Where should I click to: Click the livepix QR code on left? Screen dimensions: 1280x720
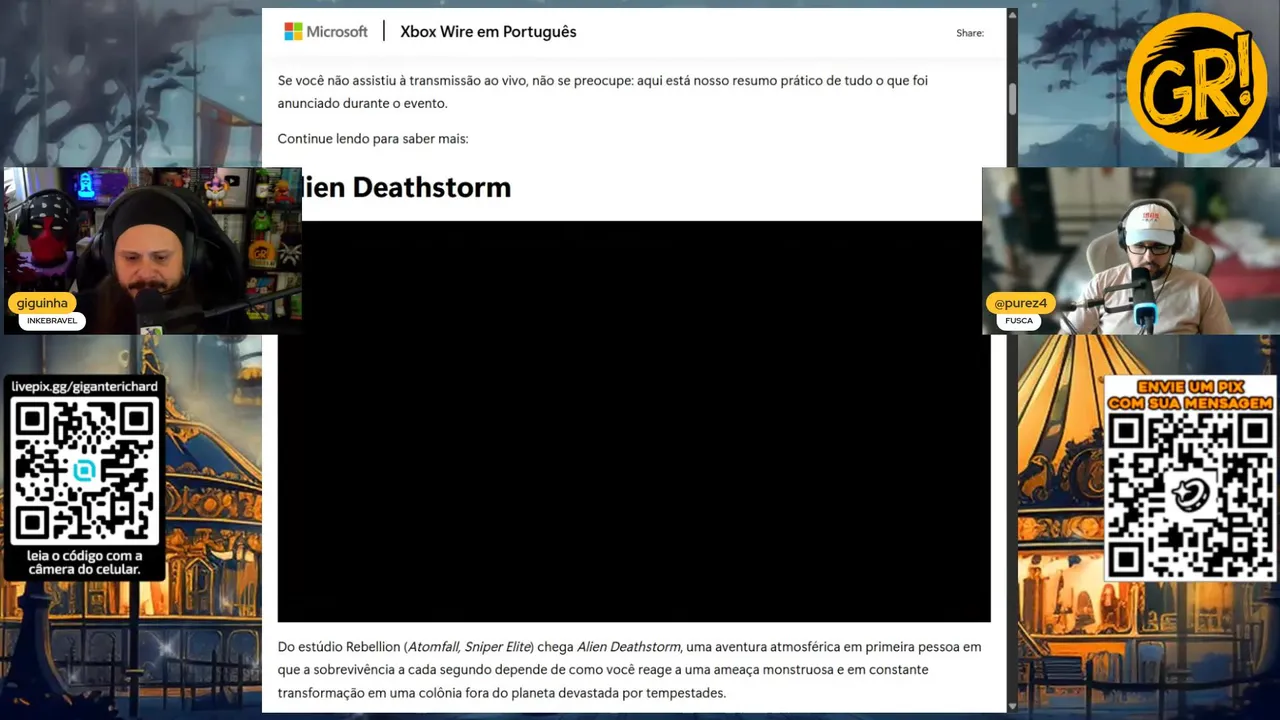coord(84,470)
